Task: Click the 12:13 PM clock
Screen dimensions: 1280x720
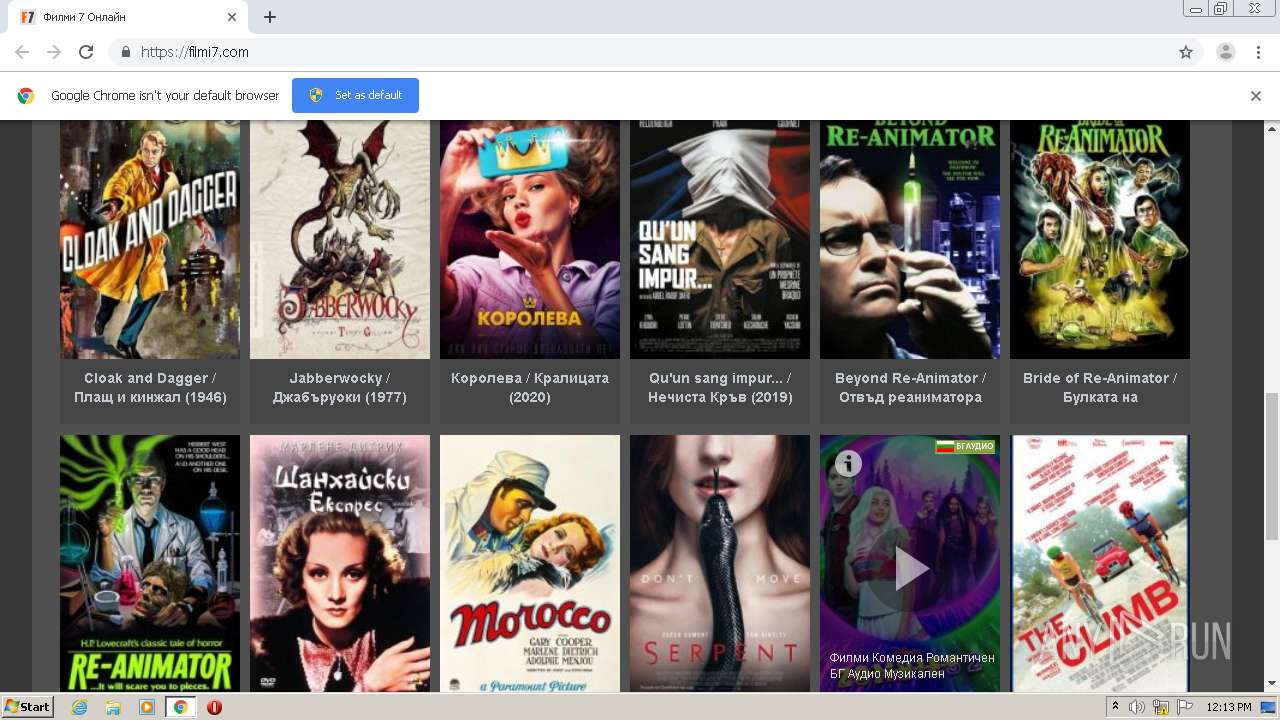Action: pyautogui.click(x=1229, y=707)
